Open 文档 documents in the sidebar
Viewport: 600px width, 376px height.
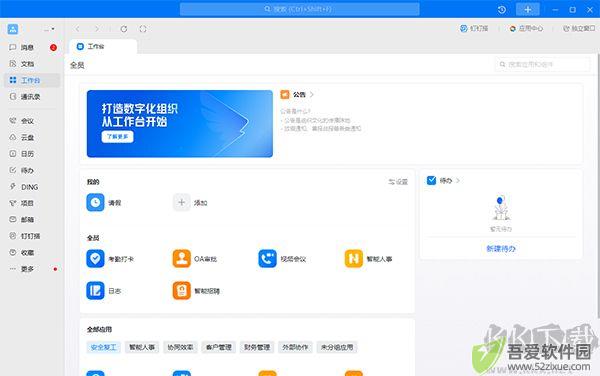[x=27, y=64]
